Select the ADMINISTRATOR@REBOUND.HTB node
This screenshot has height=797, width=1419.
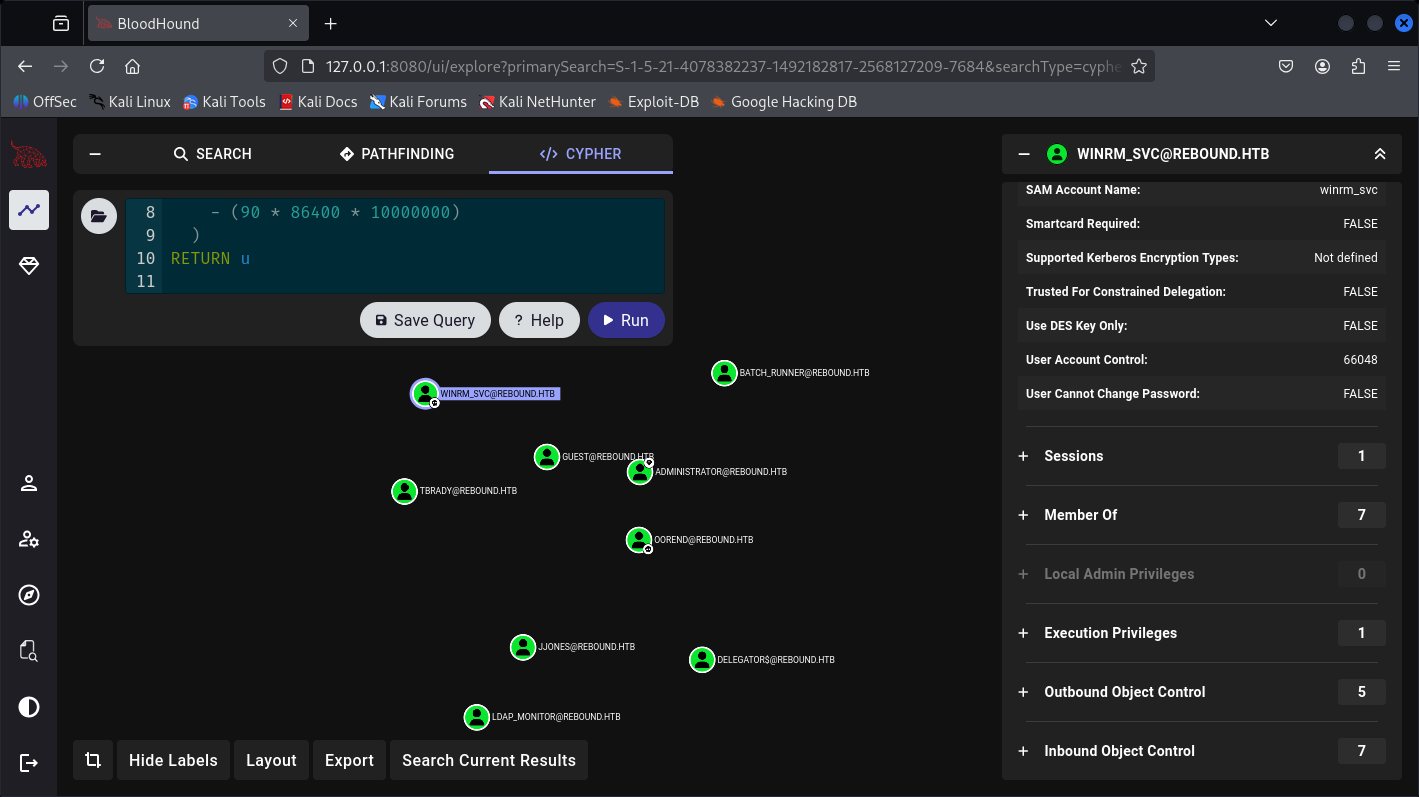coord(640,472)
